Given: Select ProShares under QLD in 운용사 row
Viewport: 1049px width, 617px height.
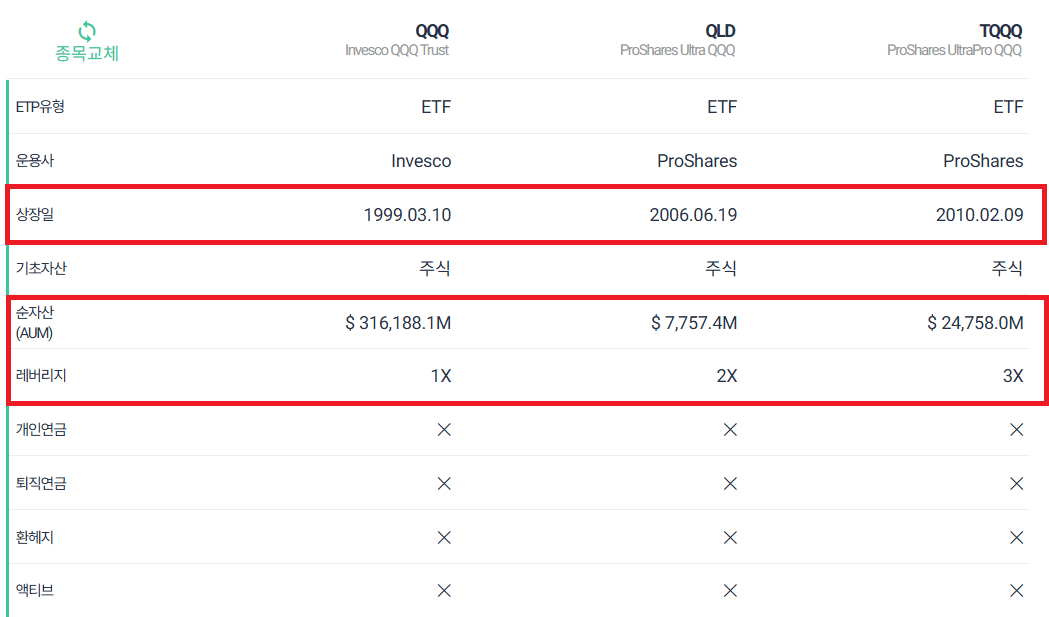Looking at the screenshot, I should coord(696,161).
